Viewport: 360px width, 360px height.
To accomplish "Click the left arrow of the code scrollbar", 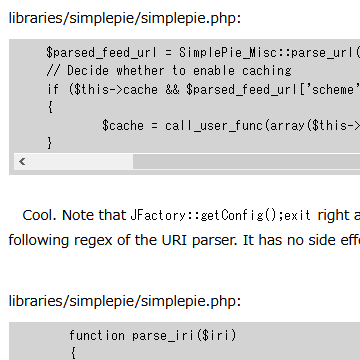I will pyautogui.click(x=22, y=162).
